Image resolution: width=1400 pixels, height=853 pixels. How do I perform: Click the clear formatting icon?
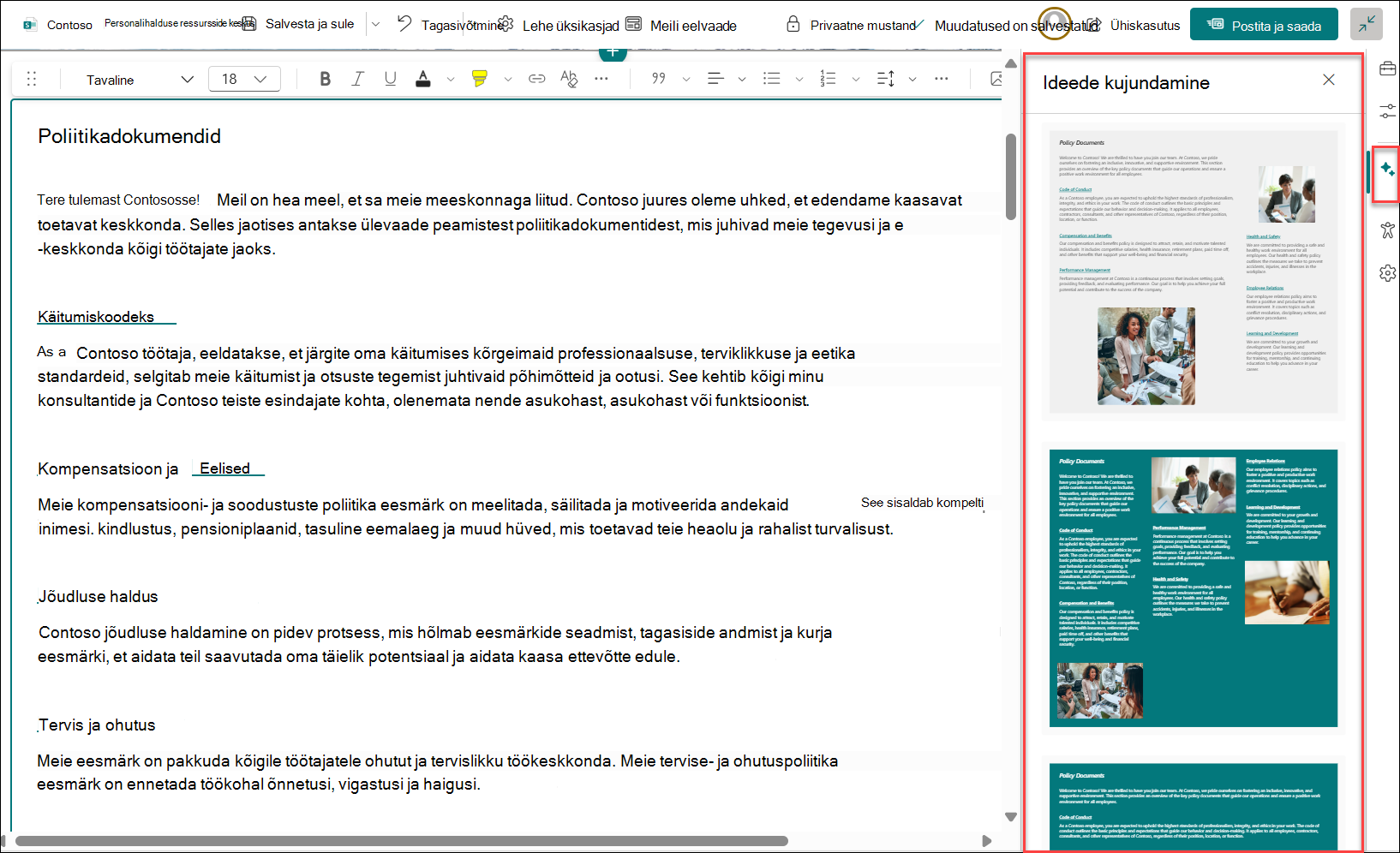(x=569, y=79)
